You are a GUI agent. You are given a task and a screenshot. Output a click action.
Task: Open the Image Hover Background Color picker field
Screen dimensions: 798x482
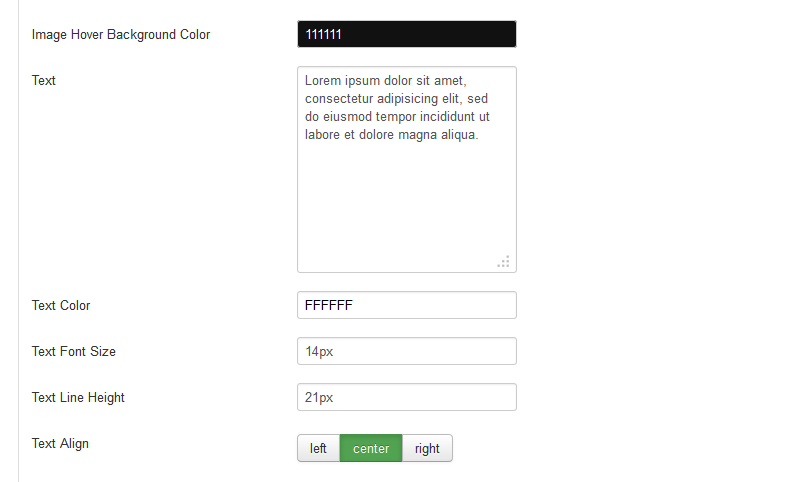407,34
